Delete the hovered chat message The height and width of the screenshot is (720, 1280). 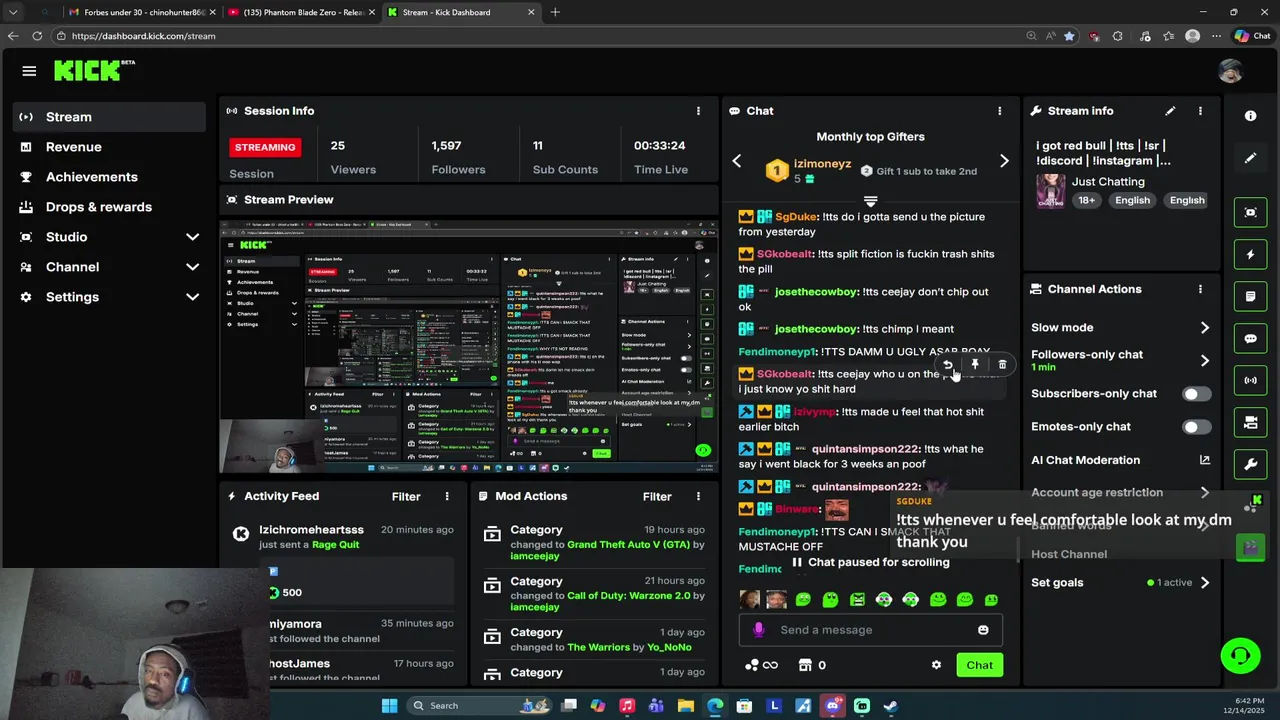1002,365
